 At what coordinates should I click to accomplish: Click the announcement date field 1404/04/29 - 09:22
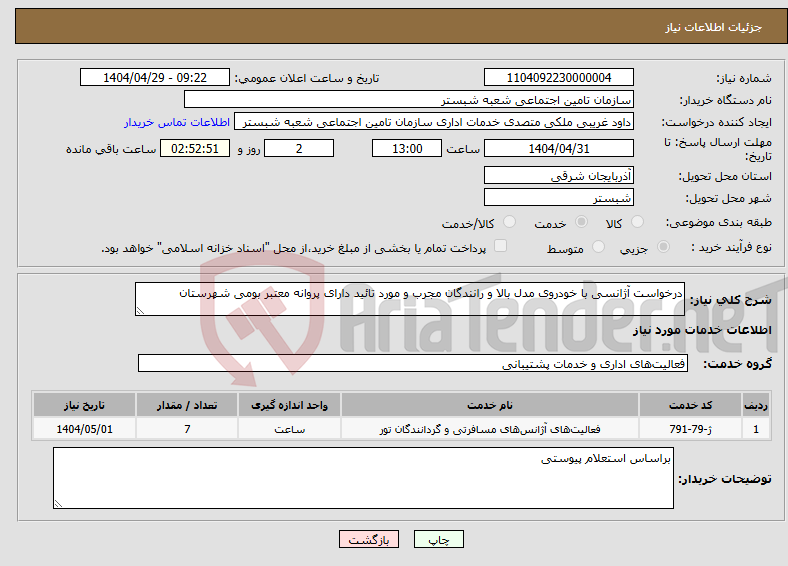(155, 77)
